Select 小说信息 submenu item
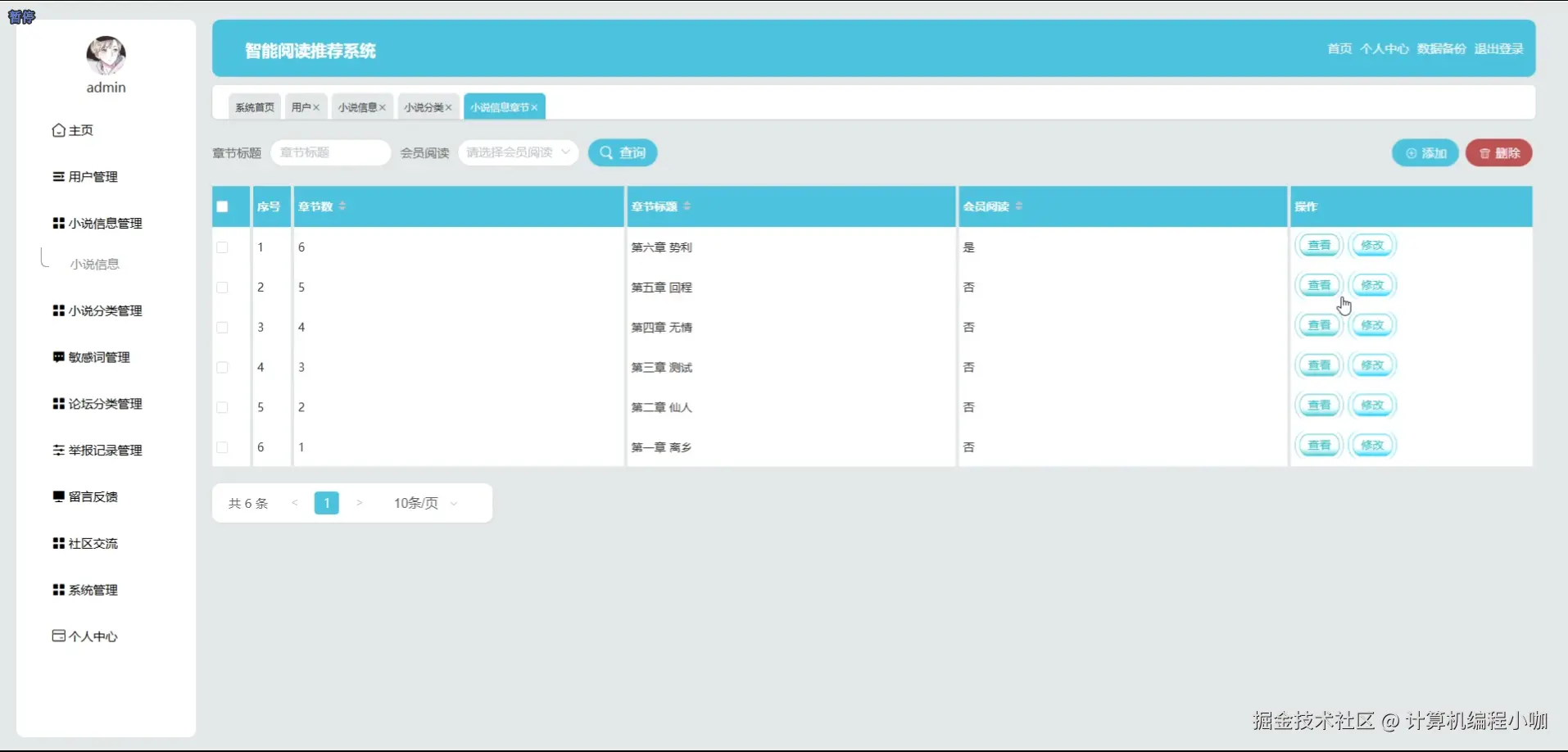 [x=95, y=265]
